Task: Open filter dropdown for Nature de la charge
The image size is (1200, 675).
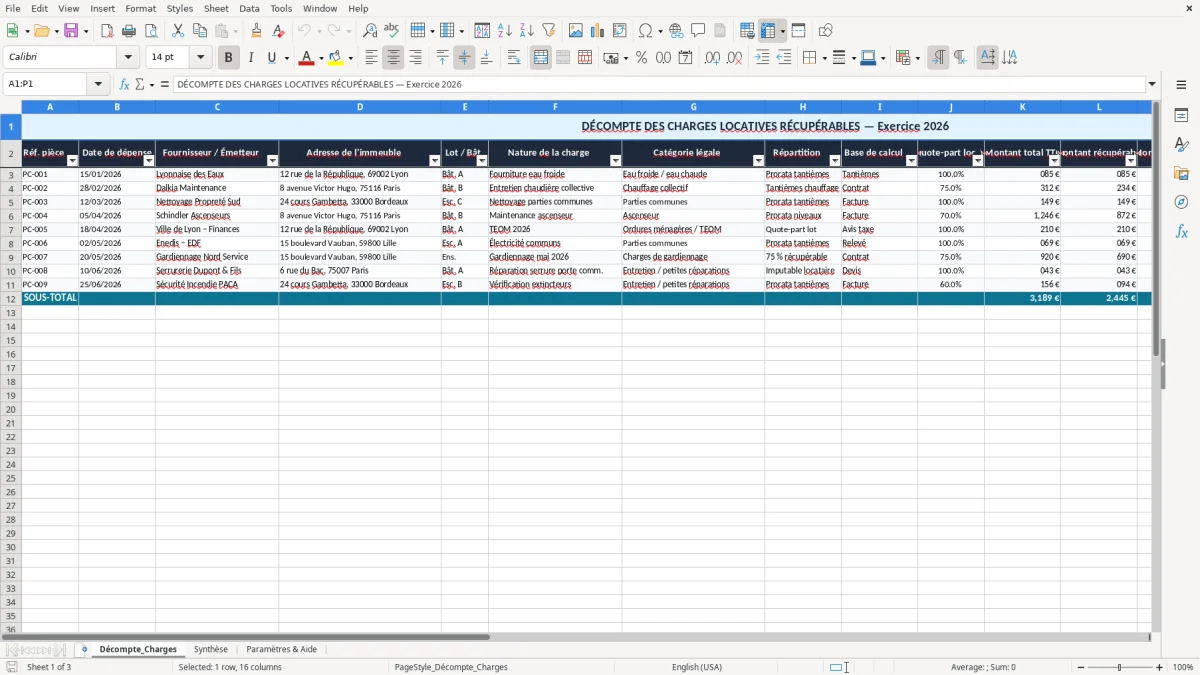Action: point(615,161)
